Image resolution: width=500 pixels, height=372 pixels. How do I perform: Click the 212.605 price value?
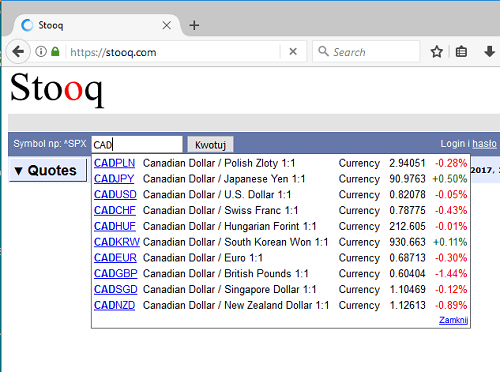(407, 226)
